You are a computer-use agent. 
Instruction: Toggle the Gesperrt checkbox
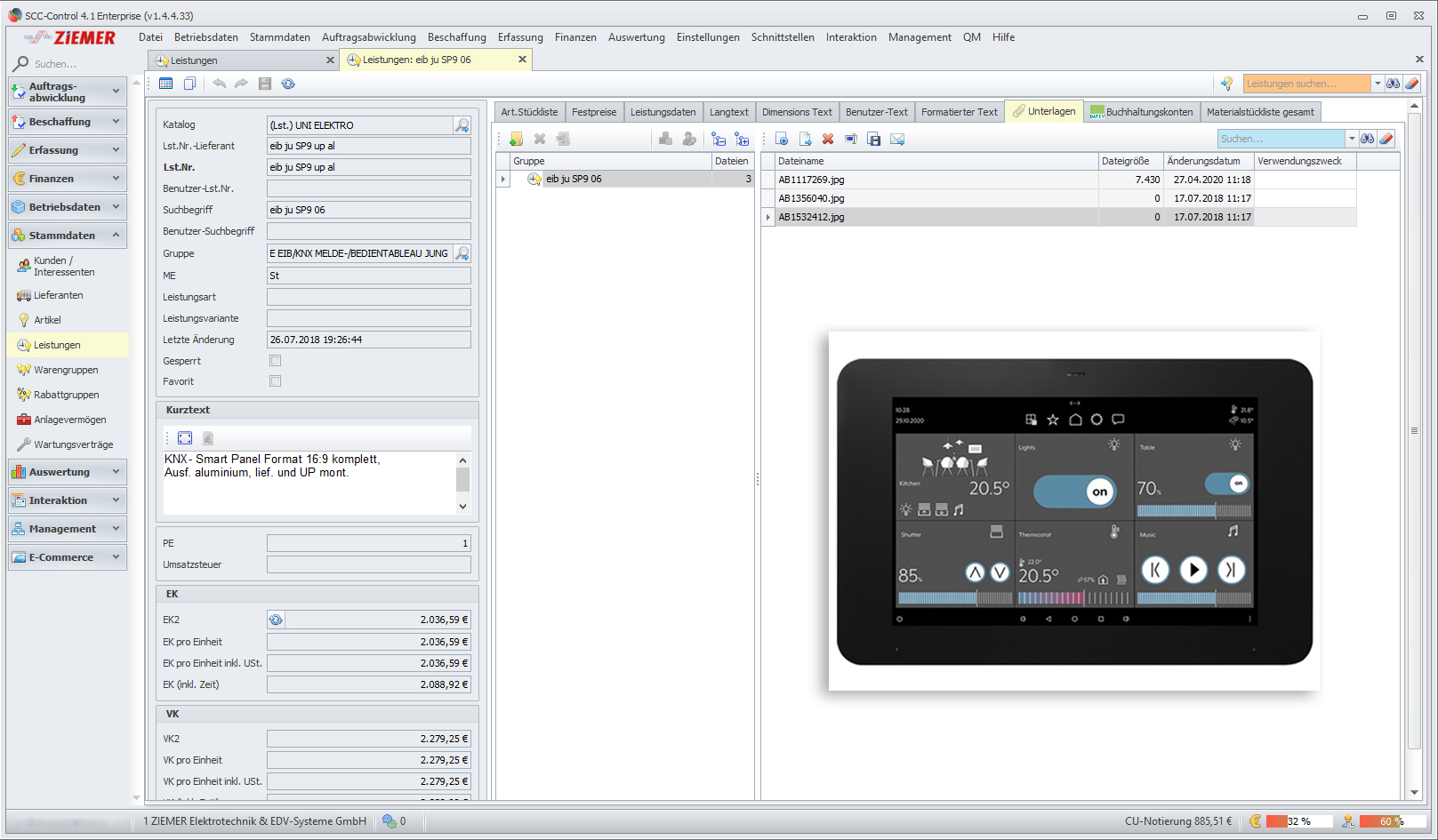(x=276, y=361)
